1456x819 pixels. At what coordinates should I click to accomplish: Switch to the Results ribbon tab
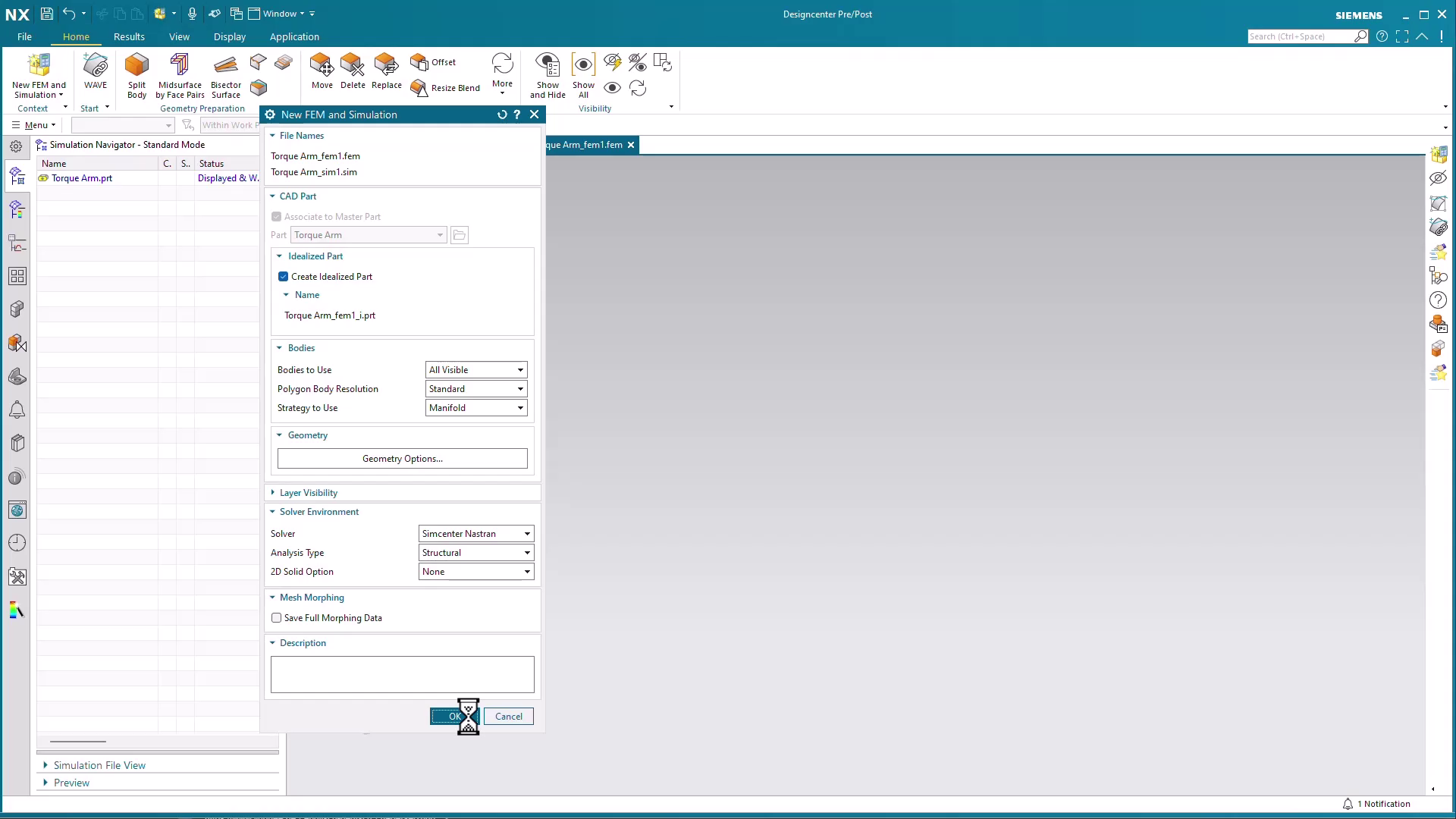click(129, 36)
